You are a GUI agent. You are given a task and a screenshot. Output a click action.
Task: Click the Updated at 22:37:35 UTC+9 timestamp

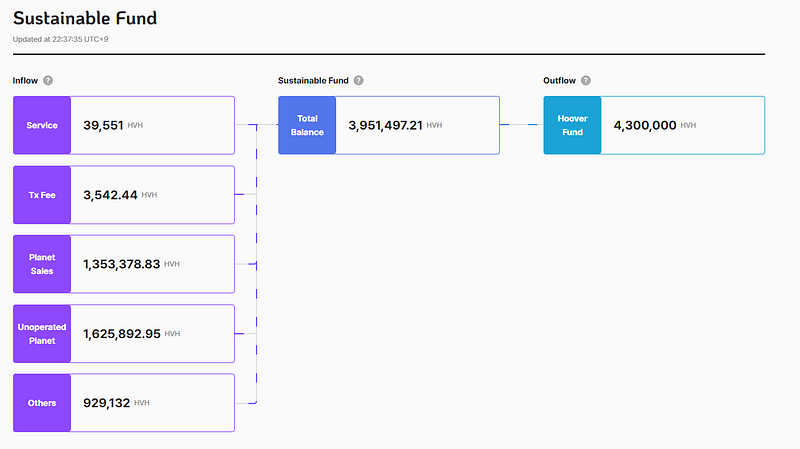pos(60,39)
